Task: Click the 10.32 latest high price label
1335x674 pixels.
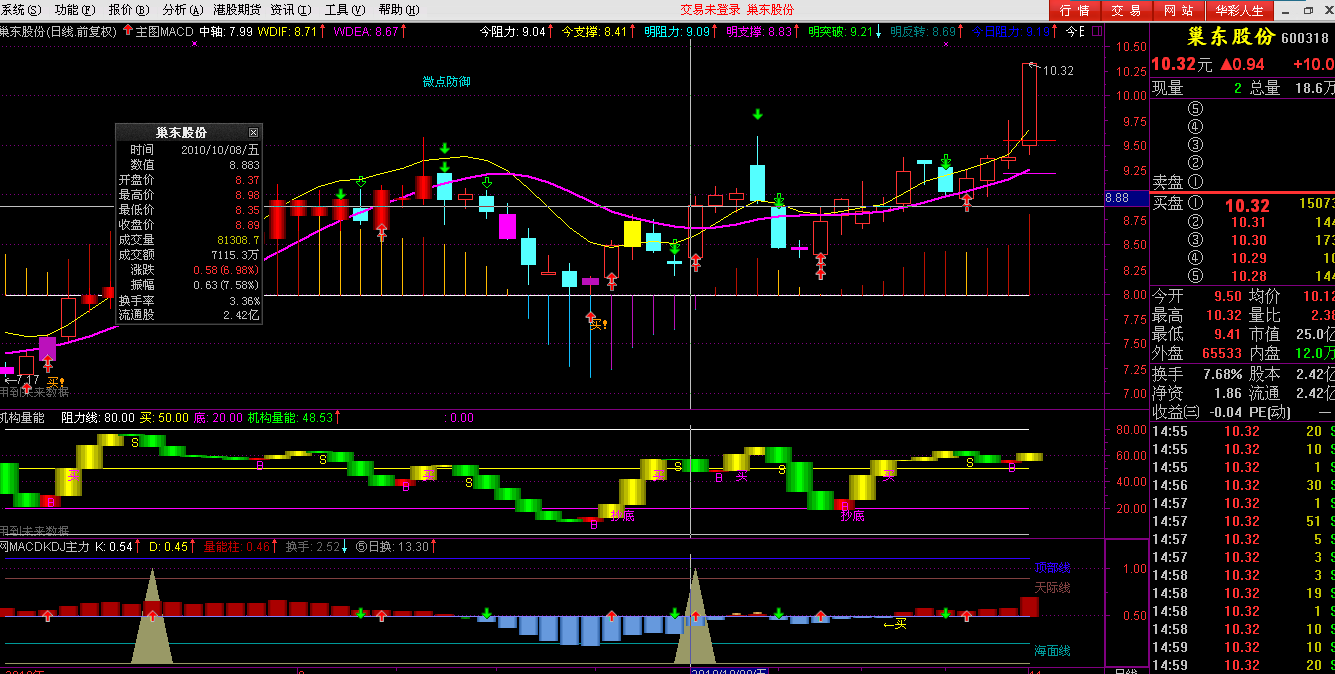Action: click(1057, 71)
